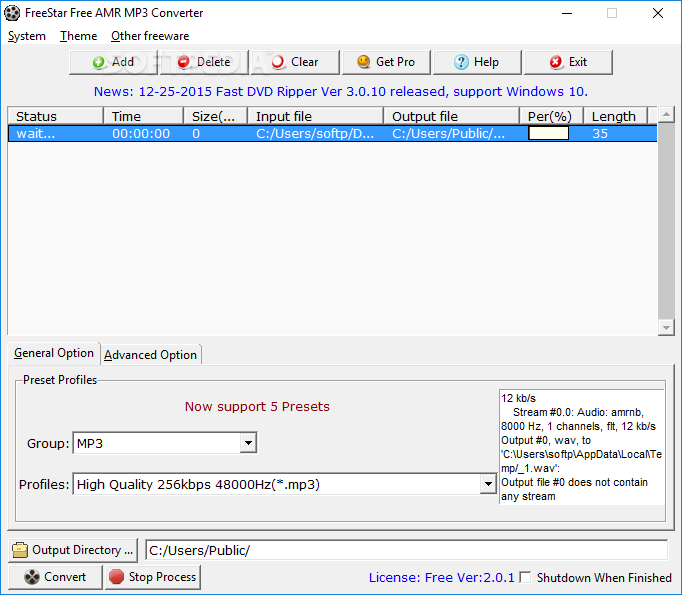Click the Per(%) column header

pyautogui.click(x=551, y=116)
